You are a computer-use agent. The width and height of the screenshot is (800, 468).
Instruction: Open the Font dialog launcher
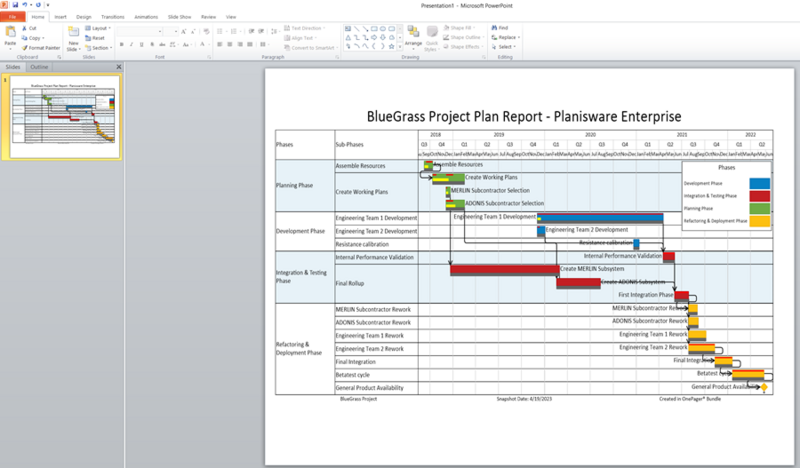point(209,57)
